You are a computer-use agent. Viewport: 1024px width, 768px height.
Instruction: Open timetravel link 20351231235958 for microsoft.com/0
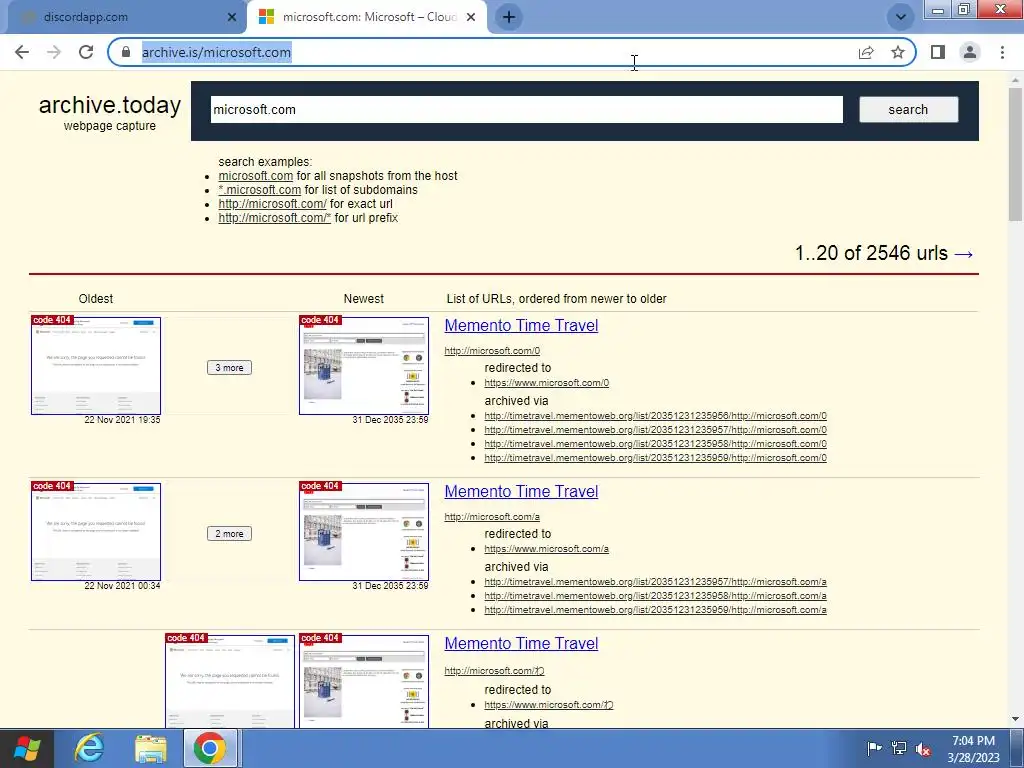[656, 443]
